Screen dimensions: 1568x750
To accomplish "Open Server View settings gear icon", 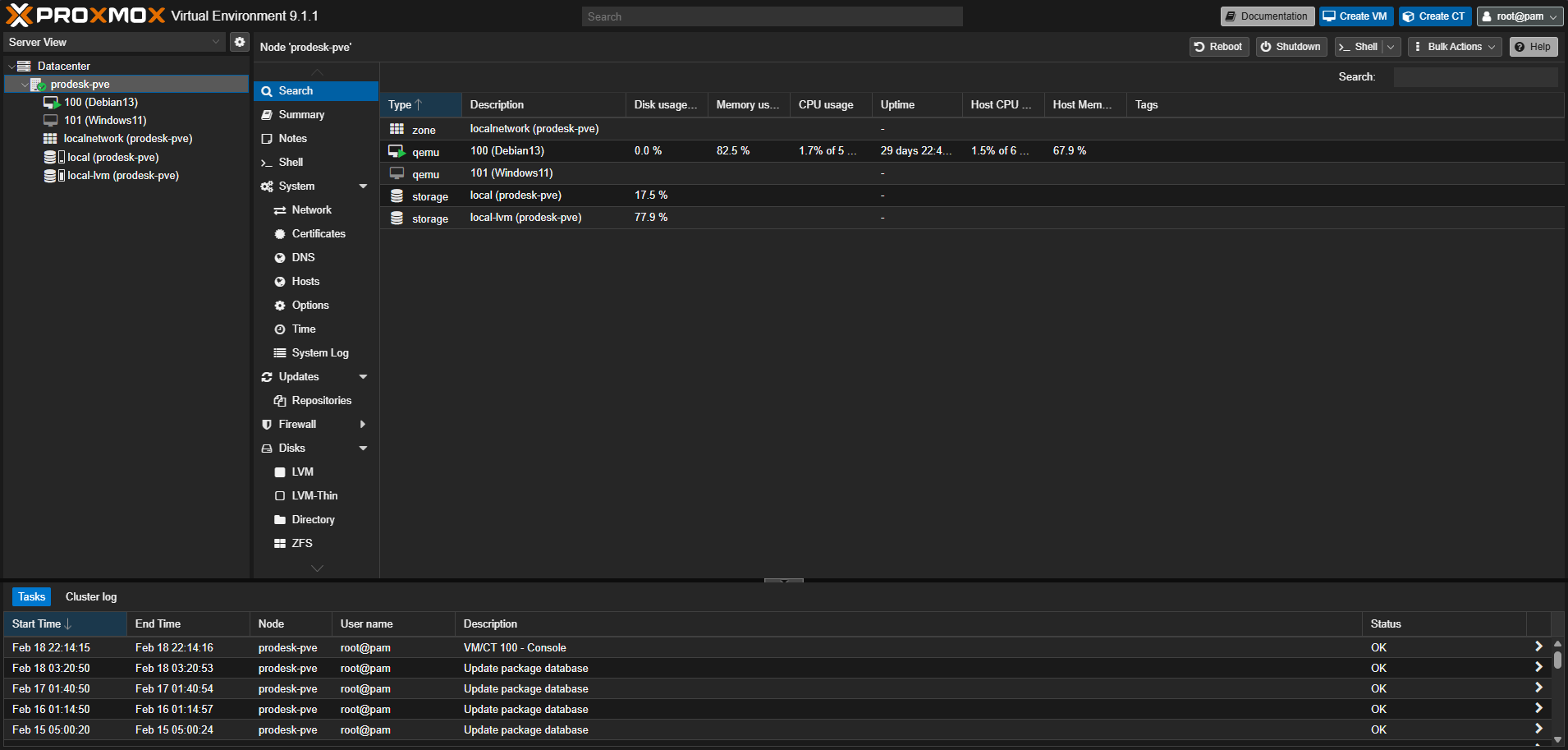I will tap(239, 42).
